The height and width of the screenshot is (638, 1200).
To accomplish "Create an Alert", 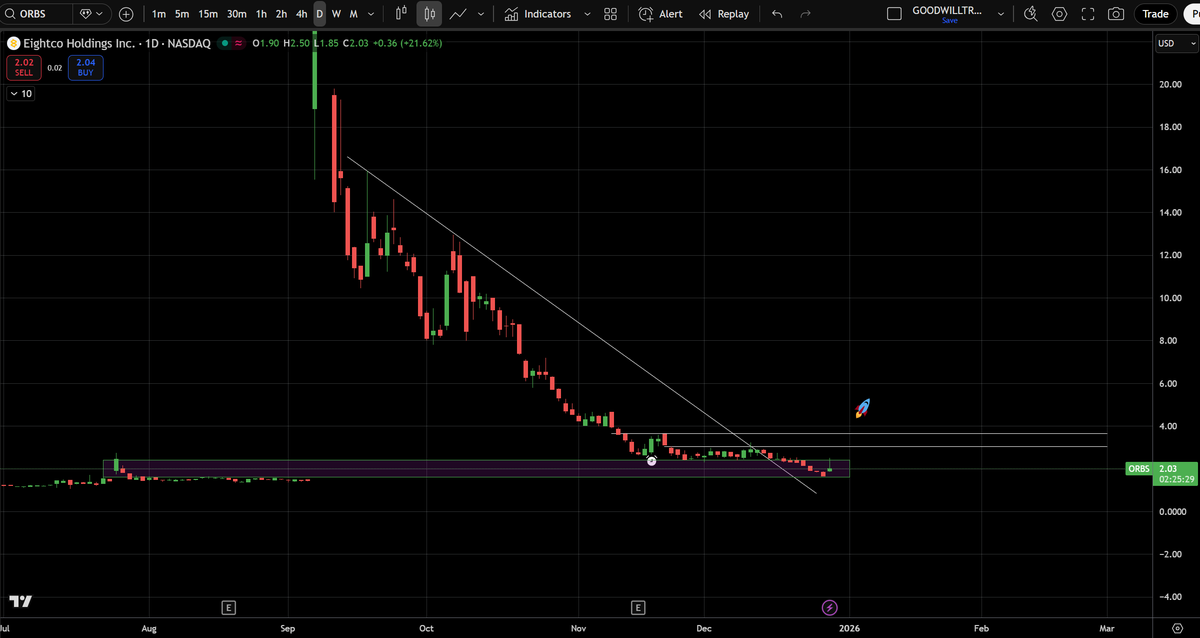I will point(660,14).
